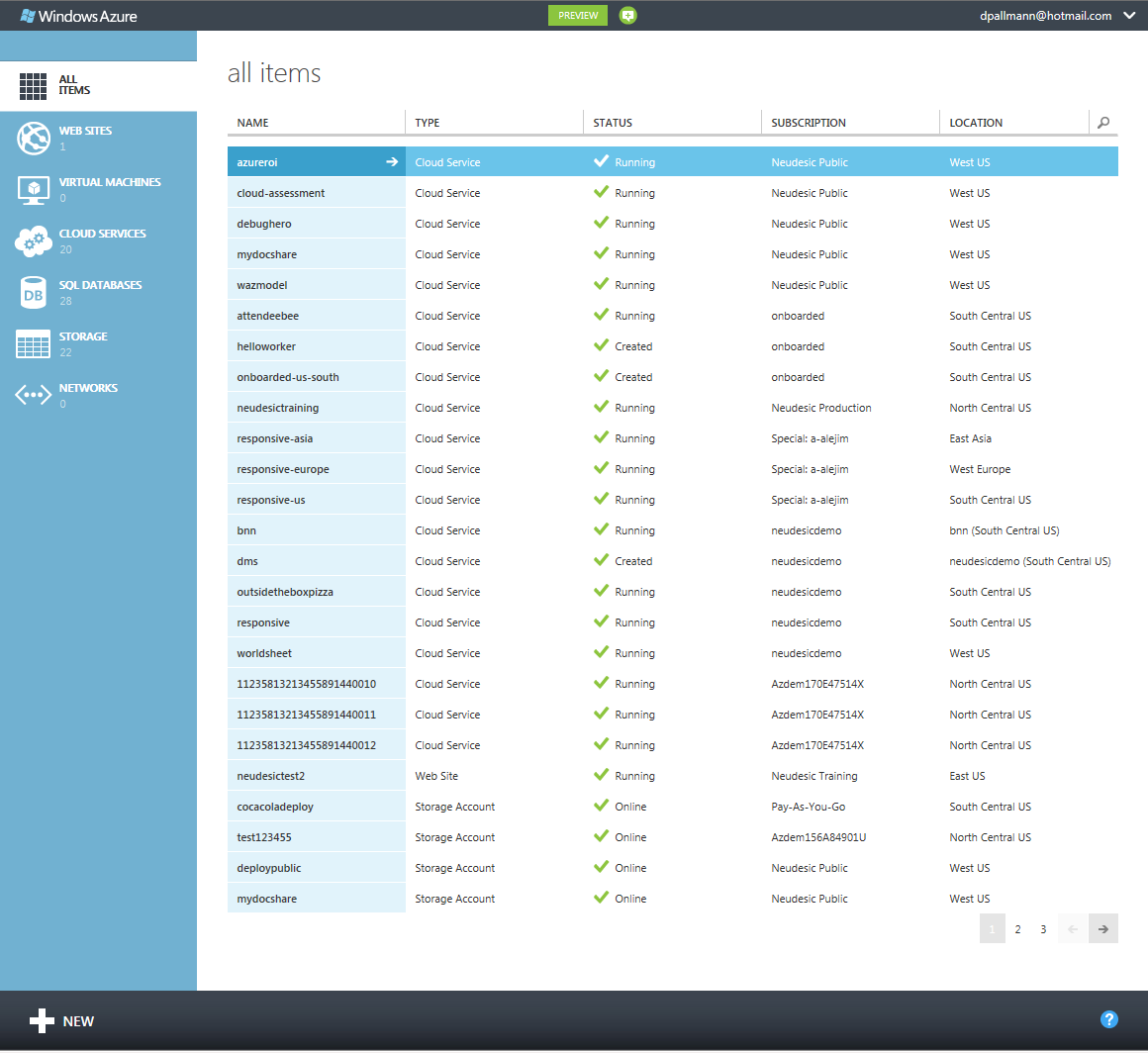This screenshot has width=1148, height=1053.
Task: Go to previous page arrow
Action: [x=1073, y=929]
